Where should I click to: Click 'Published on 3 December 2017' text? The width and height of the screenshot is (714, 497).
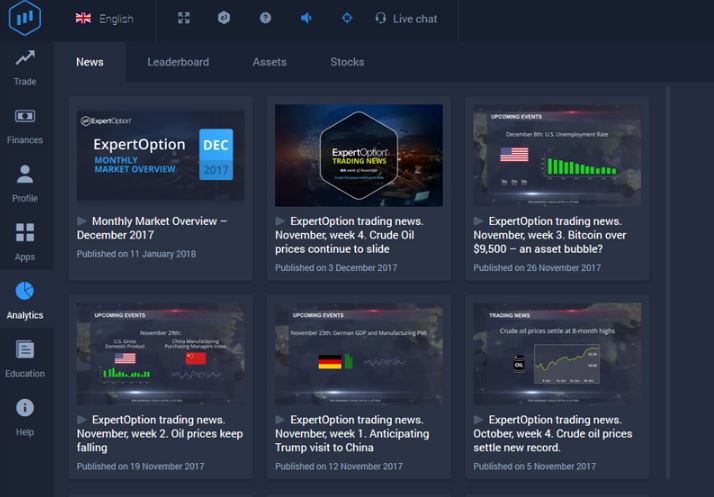[x=336, y=268]
